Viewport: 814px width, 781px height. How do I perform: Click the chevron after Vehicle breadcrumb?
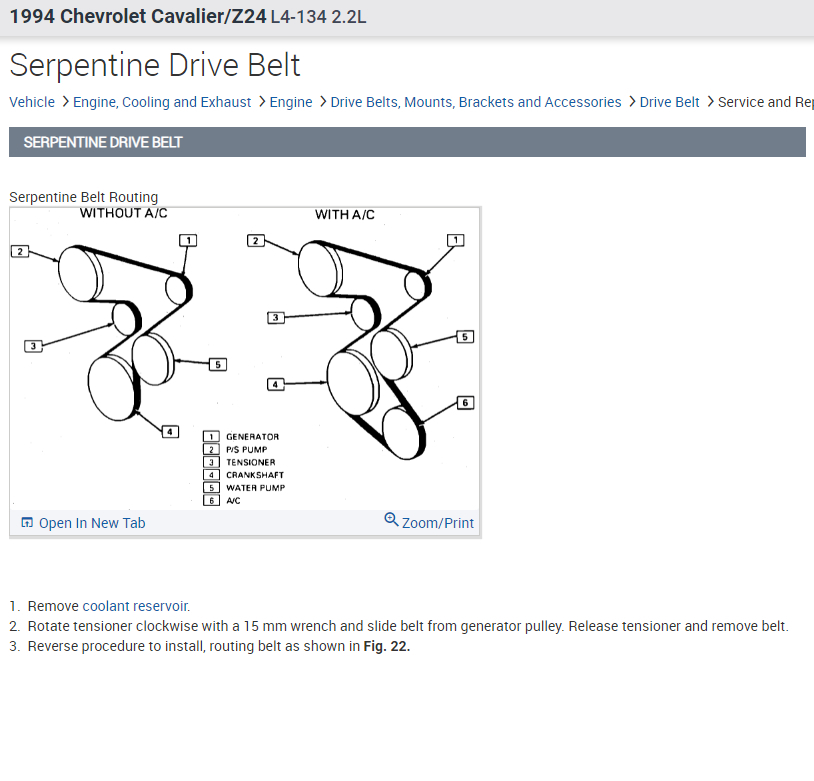65,101
